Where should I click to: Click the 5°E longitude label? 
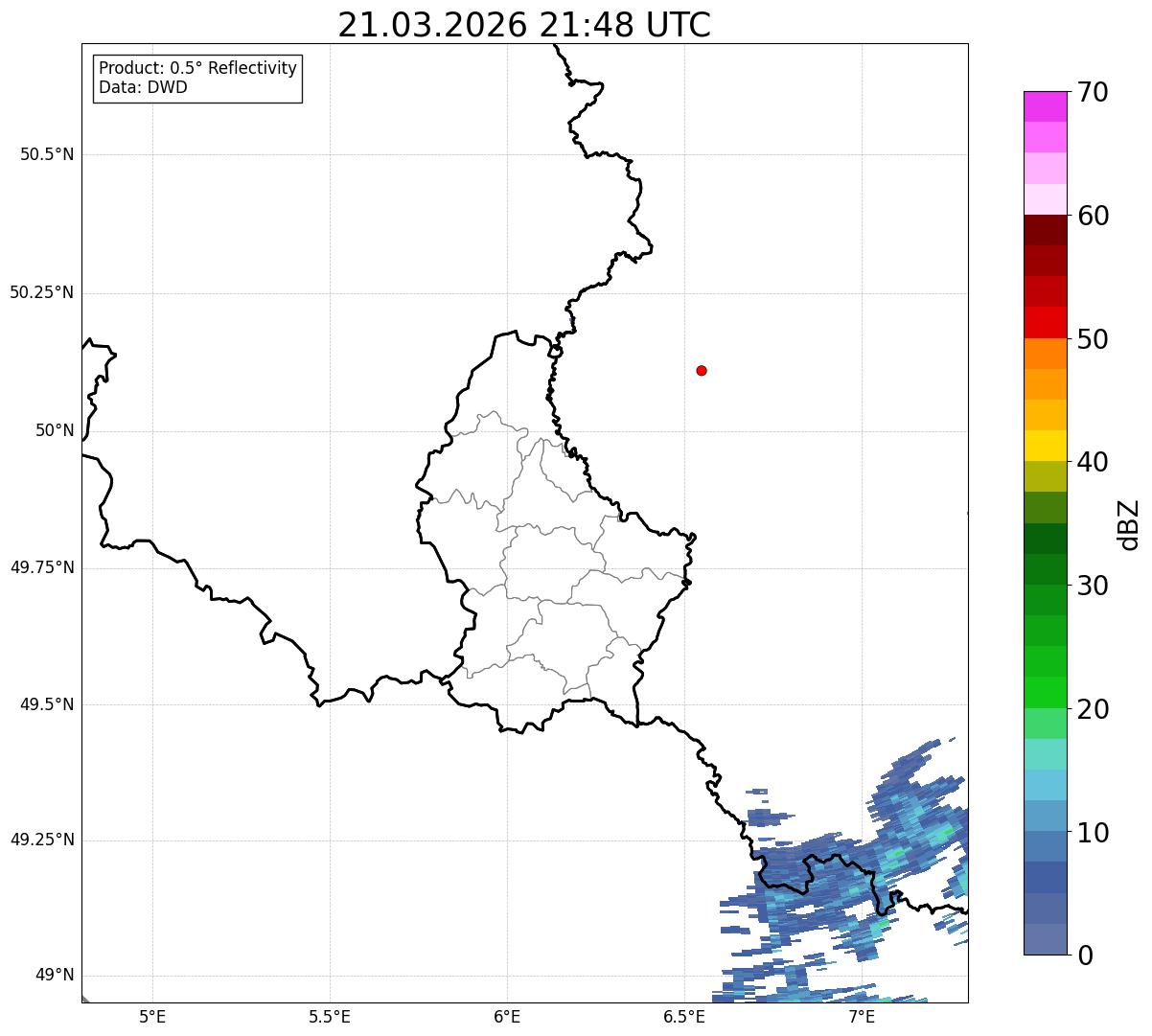pos(152,1016)
